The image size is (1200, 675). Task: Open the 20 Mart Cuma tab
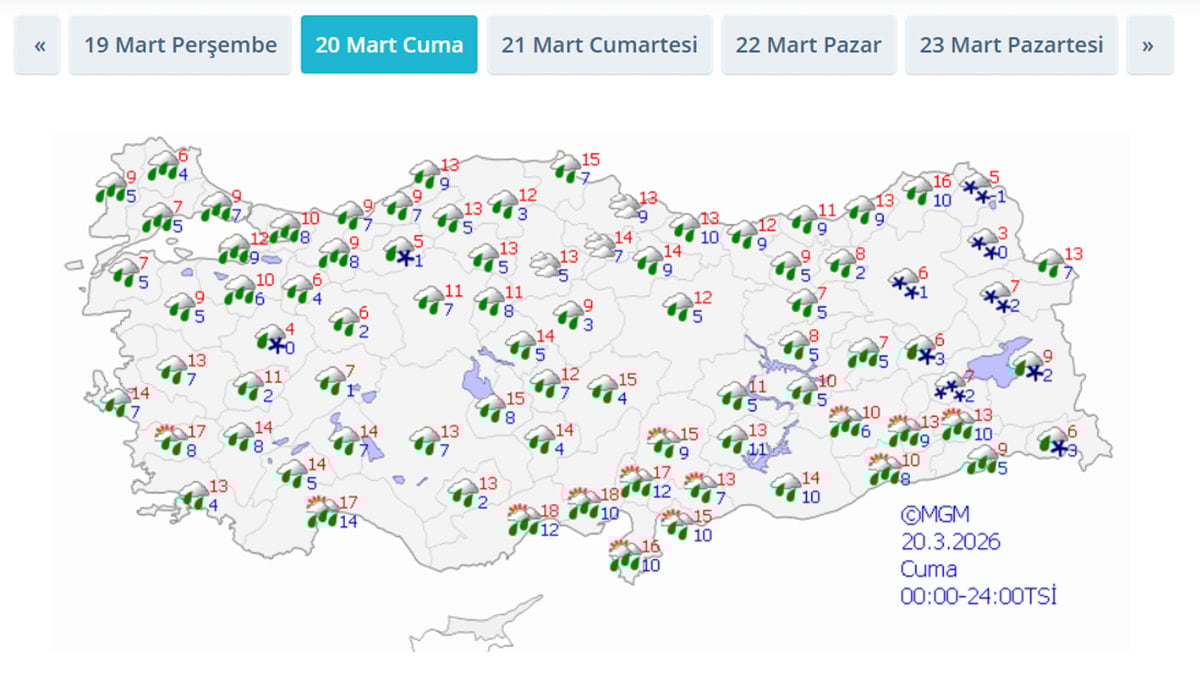pyautogui.click(x=389, y=45)
